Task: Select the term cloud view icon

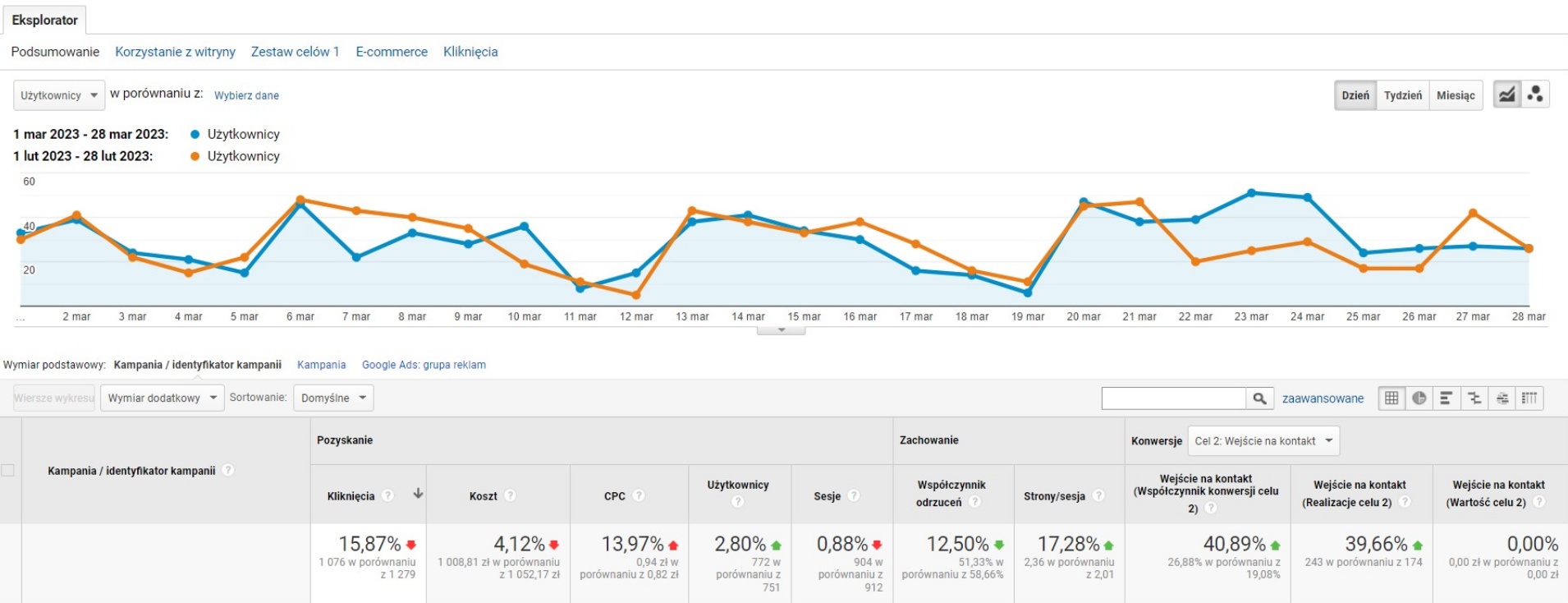Action: [1502, 398]
